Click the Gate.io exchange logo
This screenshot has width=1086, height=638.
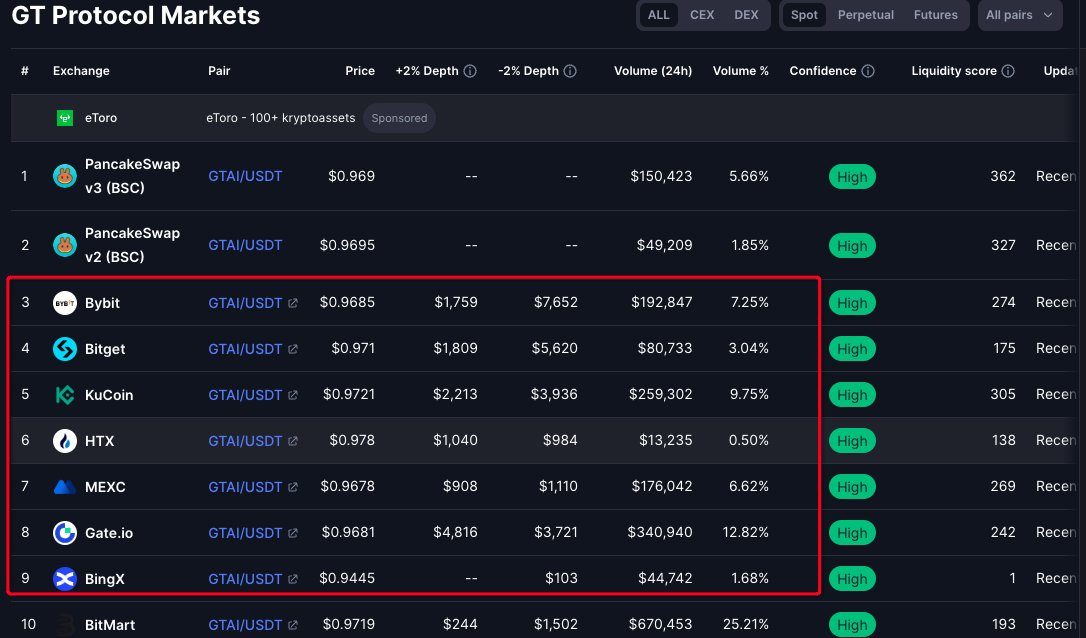(64, 533)
